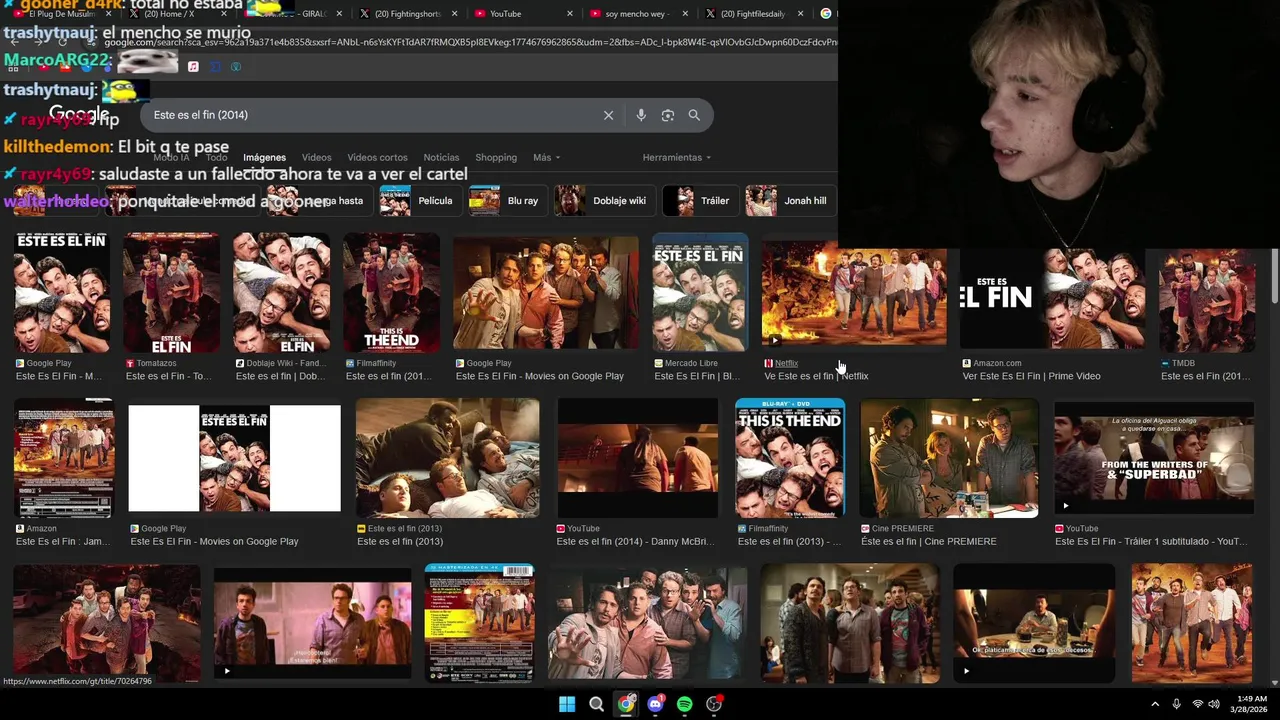Open Wi-Fi network settings
This screenshot has width=1280, height=720.
(1197, 704)
